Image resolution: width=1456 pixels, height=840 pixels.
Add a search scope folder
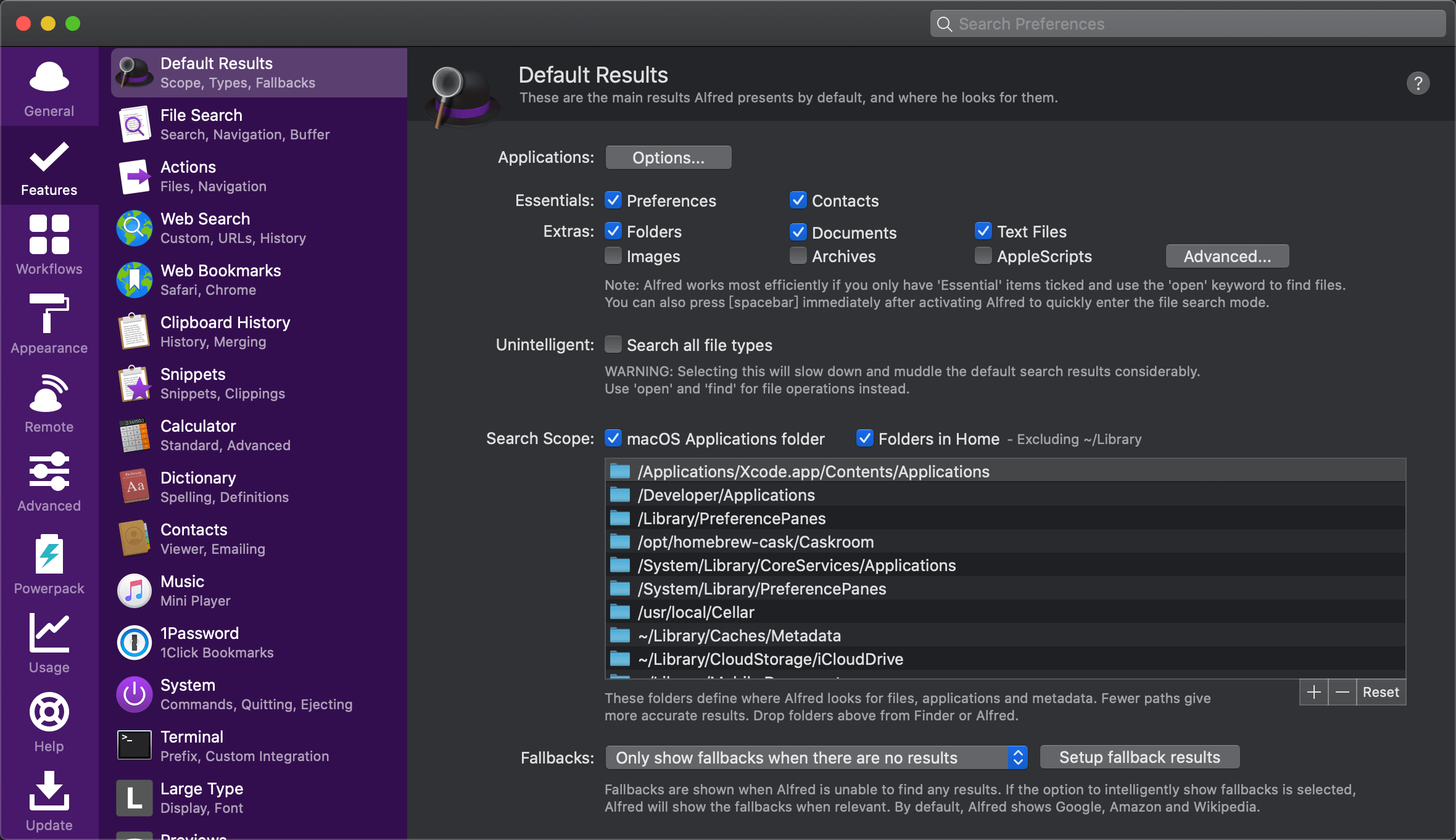[1314, 692]
